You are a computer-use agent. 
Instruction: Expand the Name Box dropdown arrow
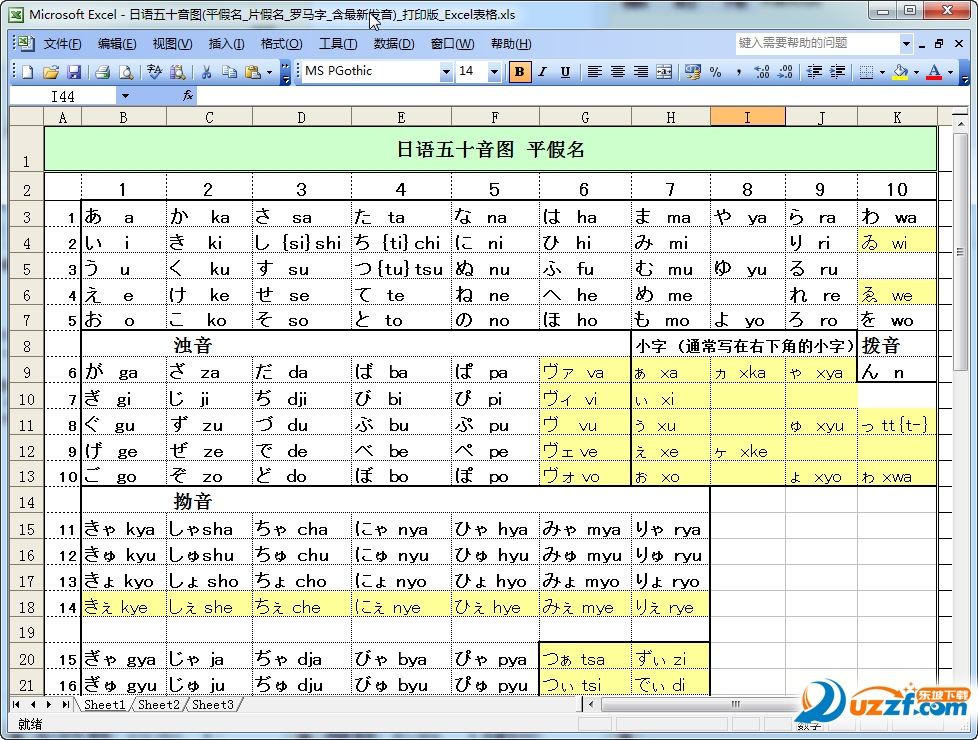[x=125, y=95]
